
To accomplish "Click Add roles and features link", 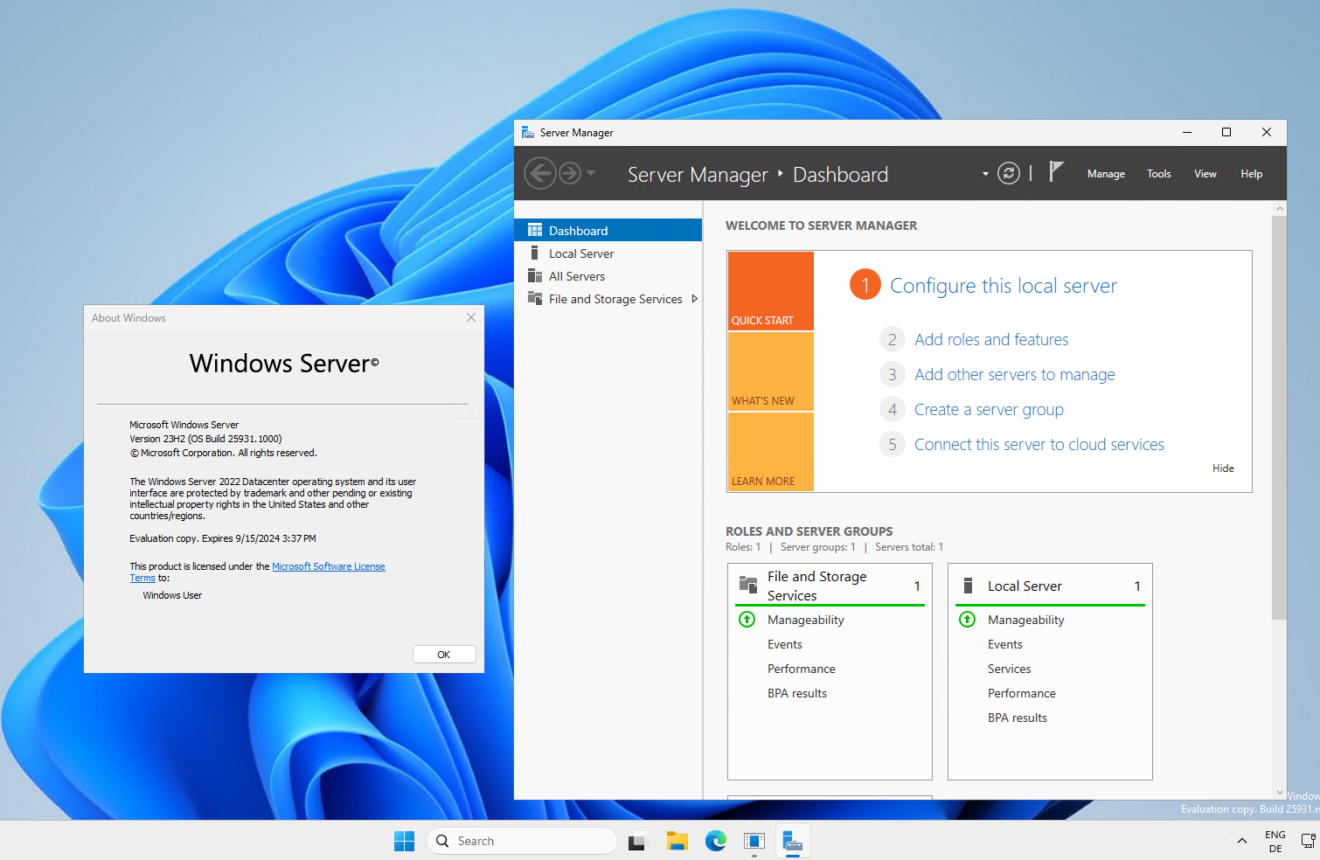I will point(991,339).
